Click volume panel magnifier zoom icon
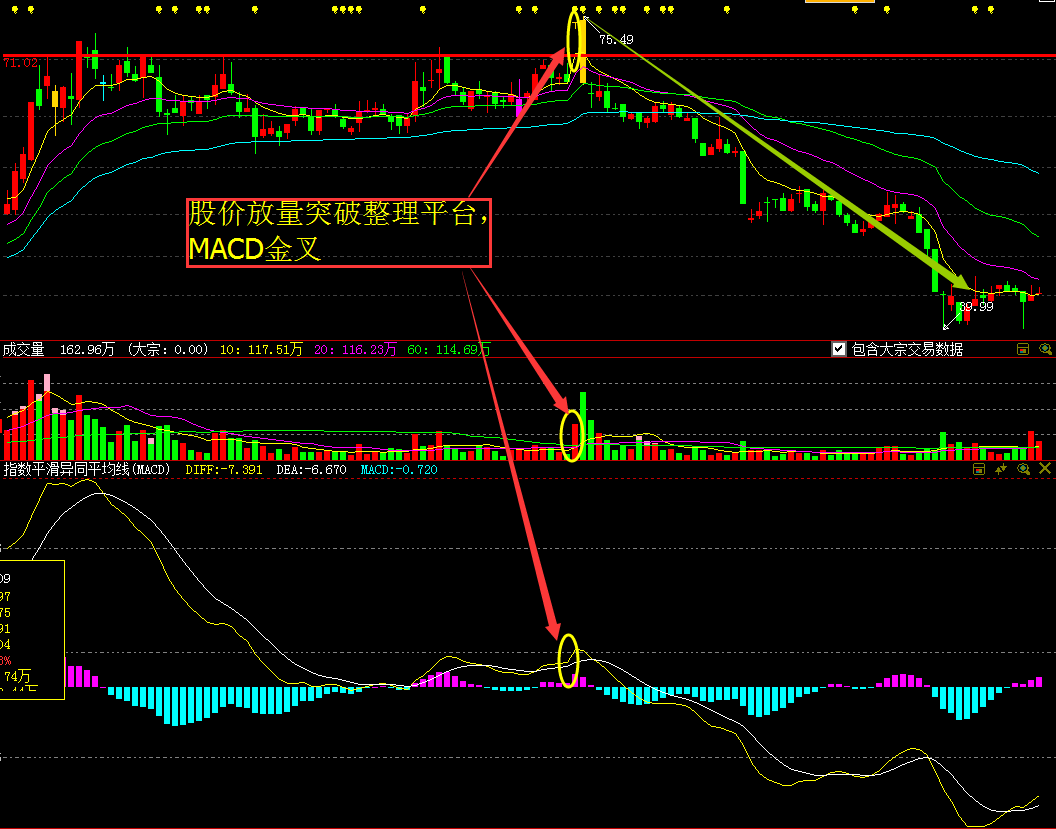 tap(1045, 349)
